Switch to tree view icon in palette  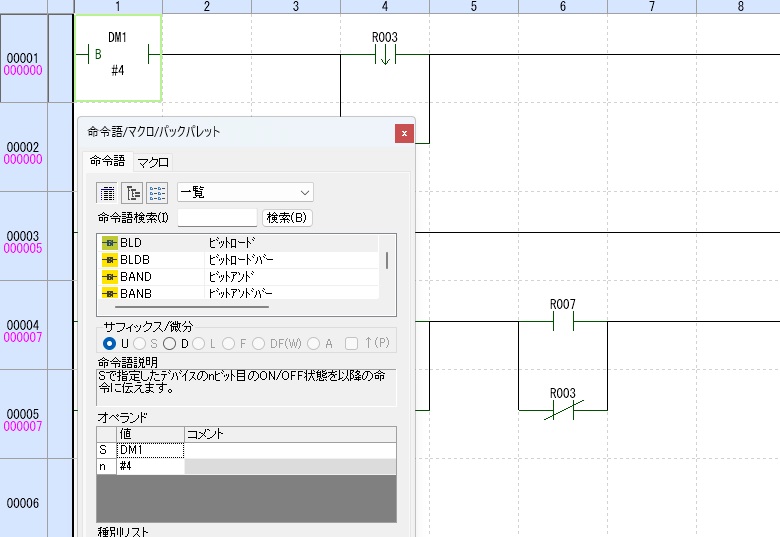[x=131, y=192]
